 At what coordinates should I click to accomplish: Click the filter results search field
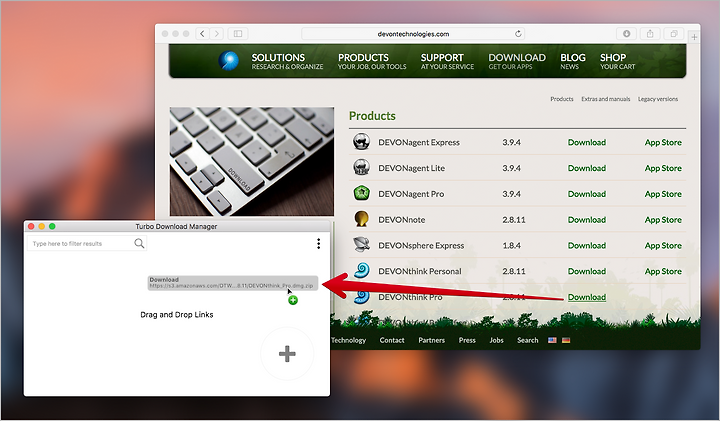point(86,243)
